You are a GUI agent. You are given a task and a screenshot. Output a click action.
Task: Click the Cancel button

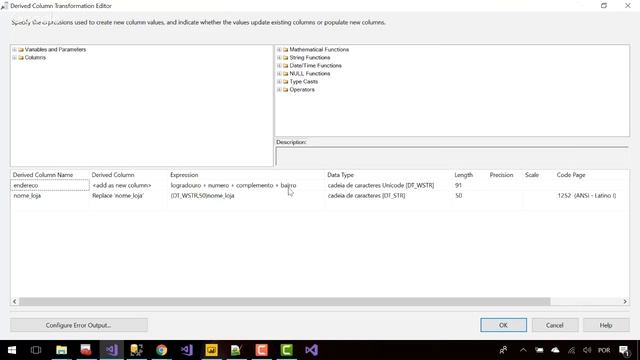555,325
